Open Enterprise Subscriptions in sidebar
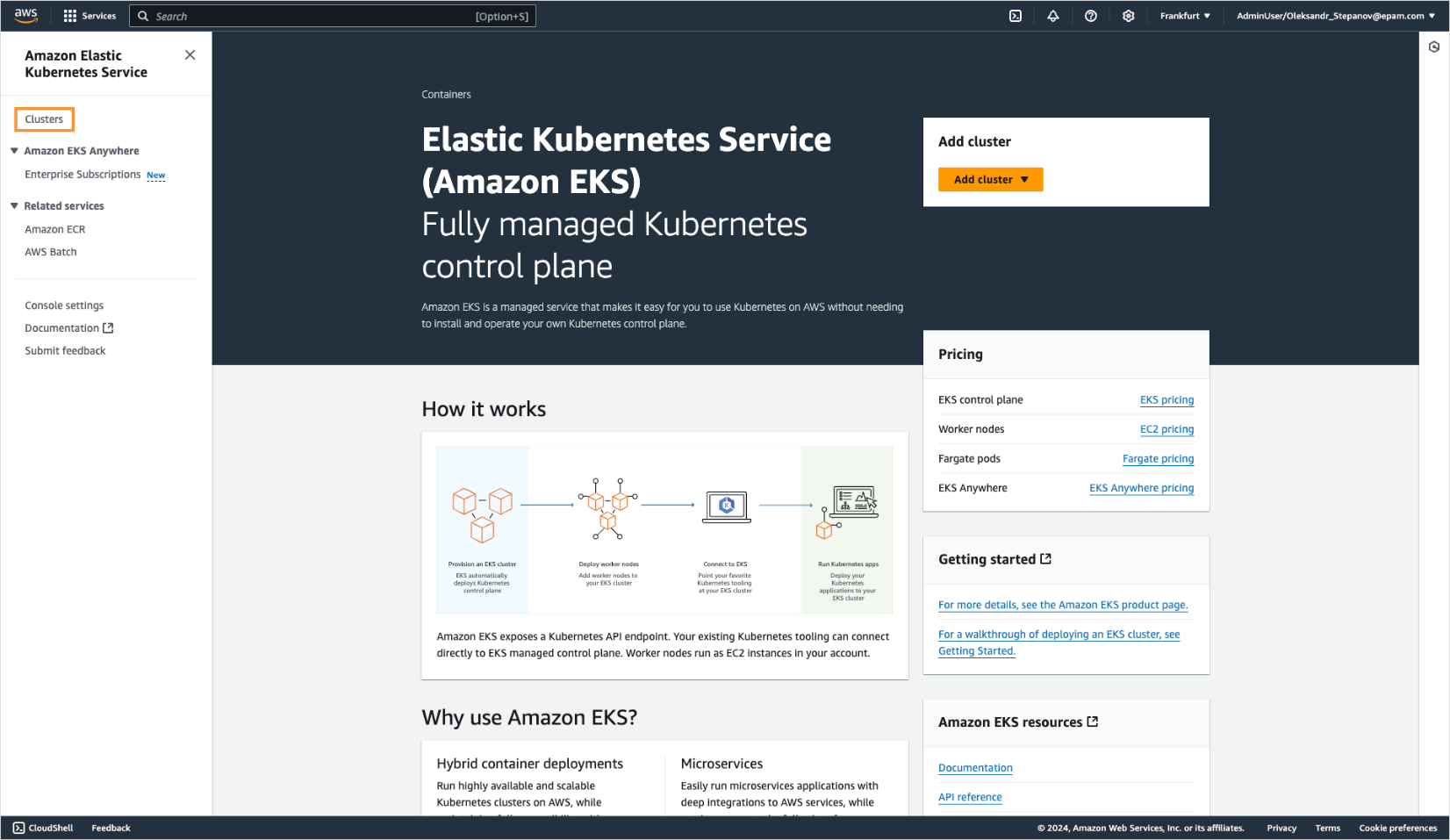 pos(83,174)
